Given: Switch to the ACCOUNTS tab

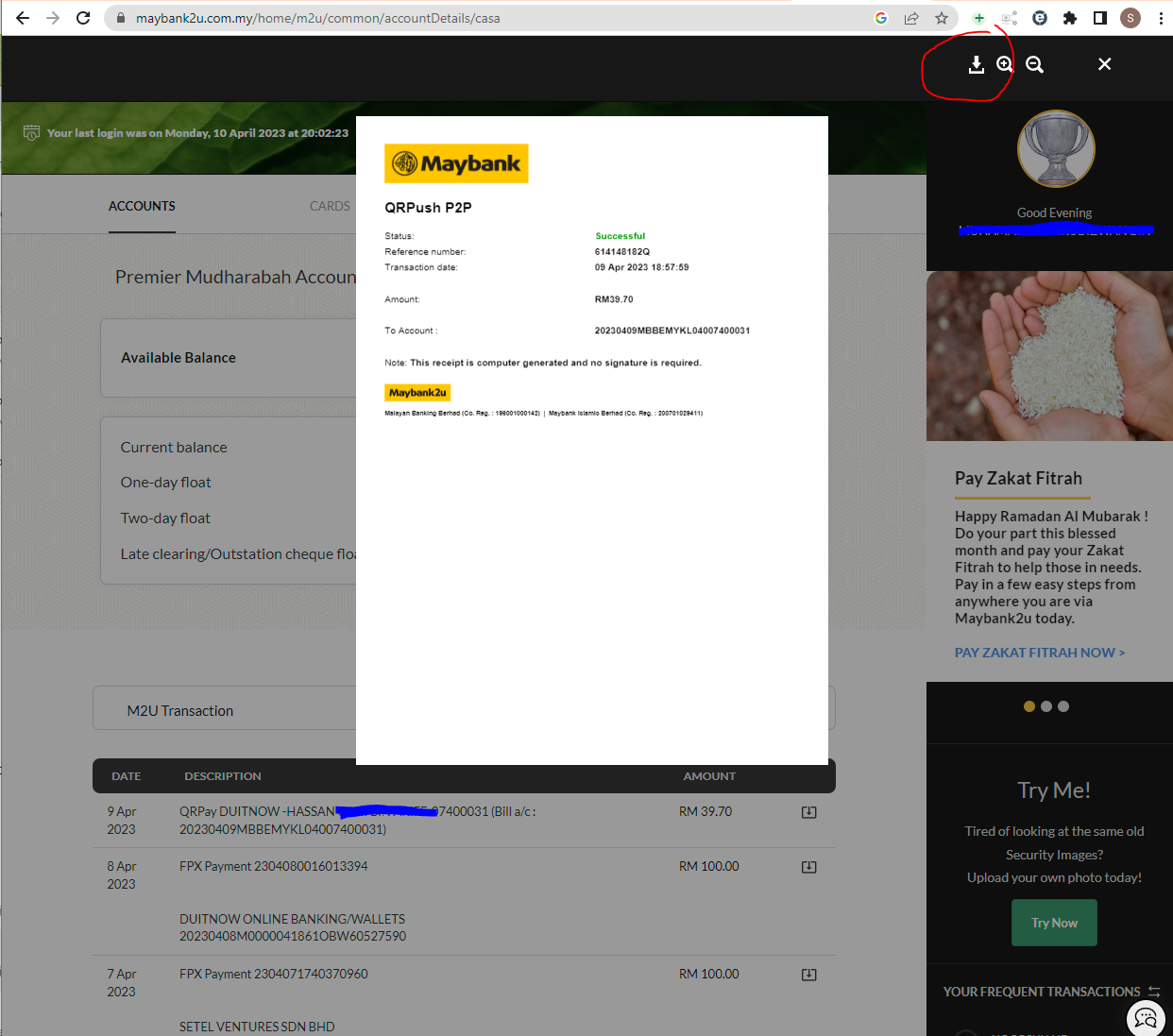Looking at the screenshot, I should pyautogui.click(x=142, y=206).
